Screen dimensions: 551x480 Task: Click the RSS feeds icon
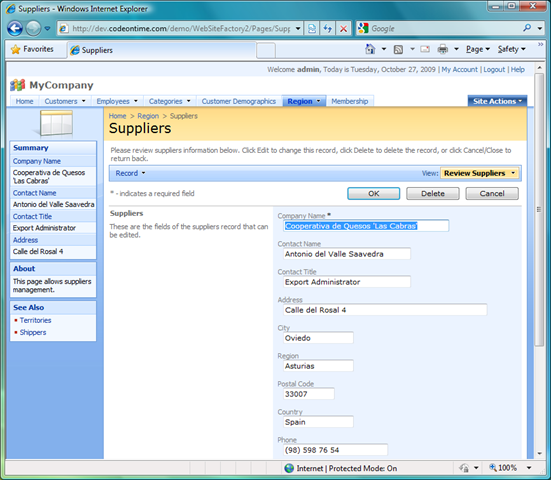tap(398, 50)
